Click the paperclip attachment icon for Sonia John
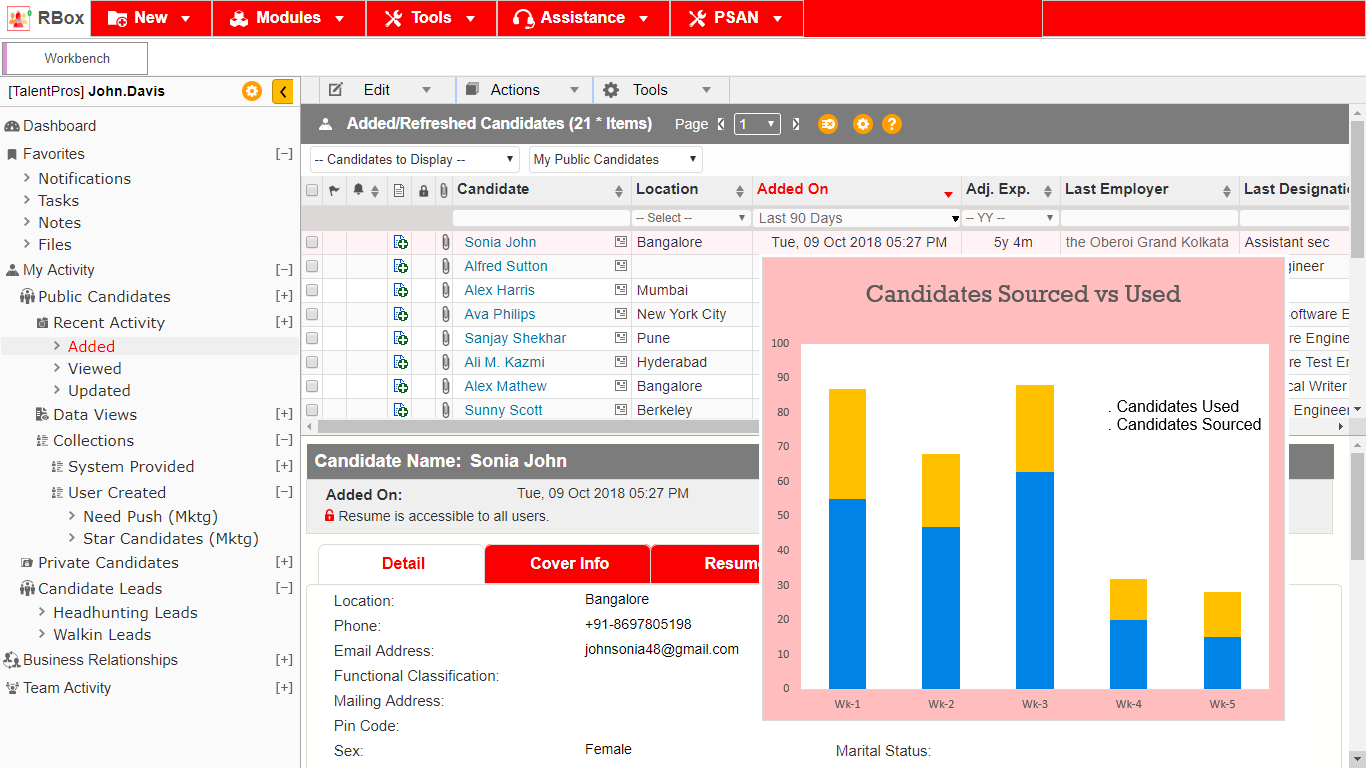 [444, 242]
